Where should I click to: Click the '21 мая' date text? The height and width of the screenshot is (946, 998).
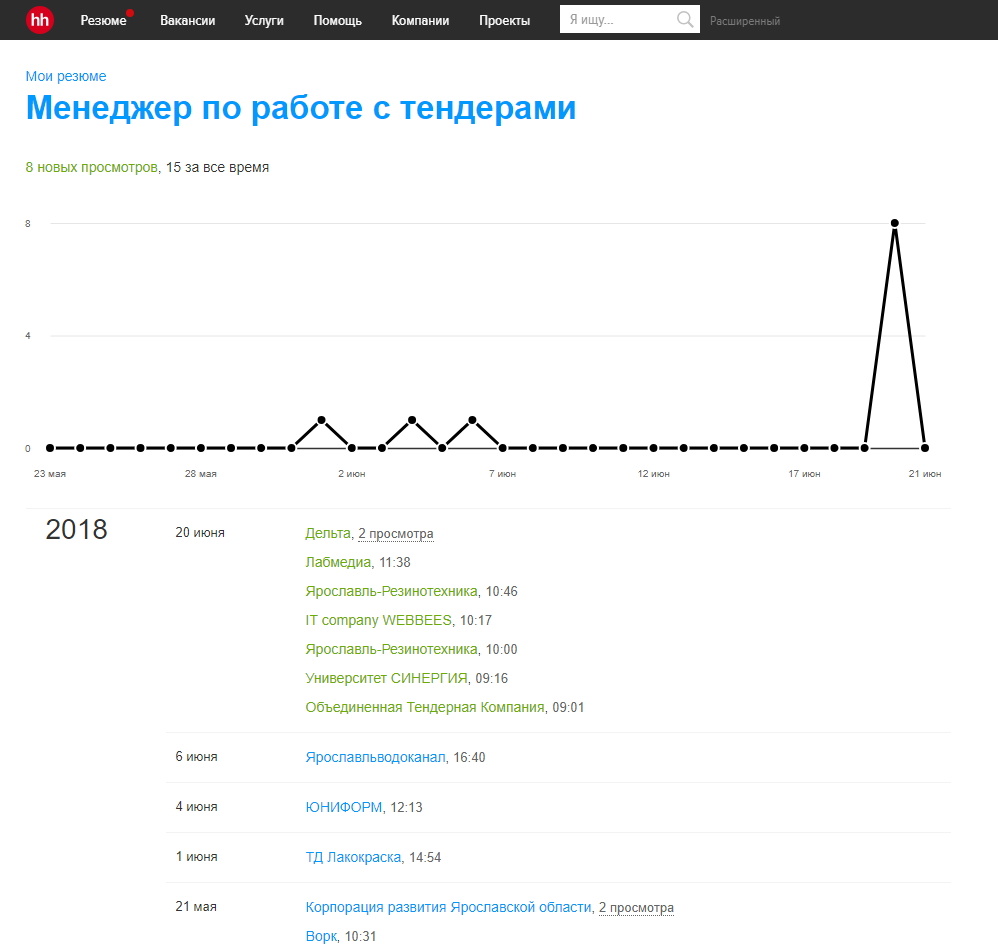pos(196,907)
